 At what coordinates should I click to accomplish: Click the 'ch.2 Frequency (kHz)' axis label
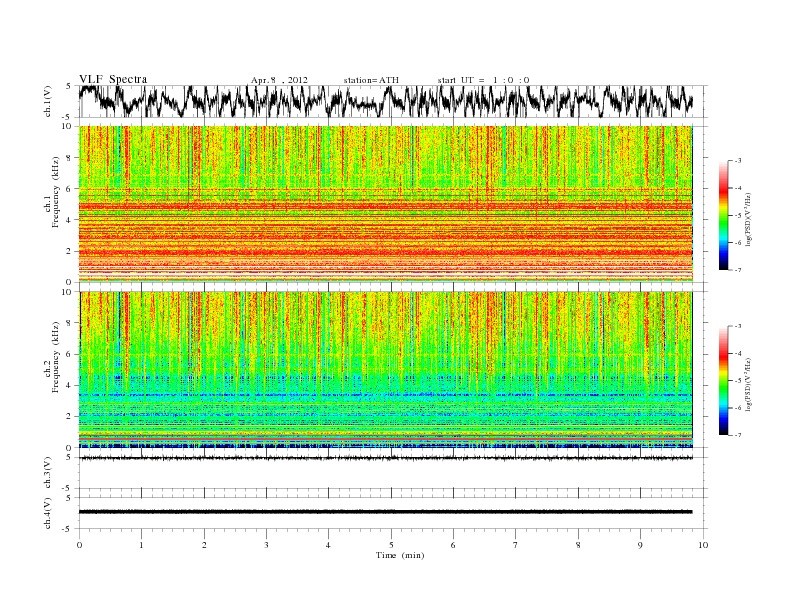(52, 358)
